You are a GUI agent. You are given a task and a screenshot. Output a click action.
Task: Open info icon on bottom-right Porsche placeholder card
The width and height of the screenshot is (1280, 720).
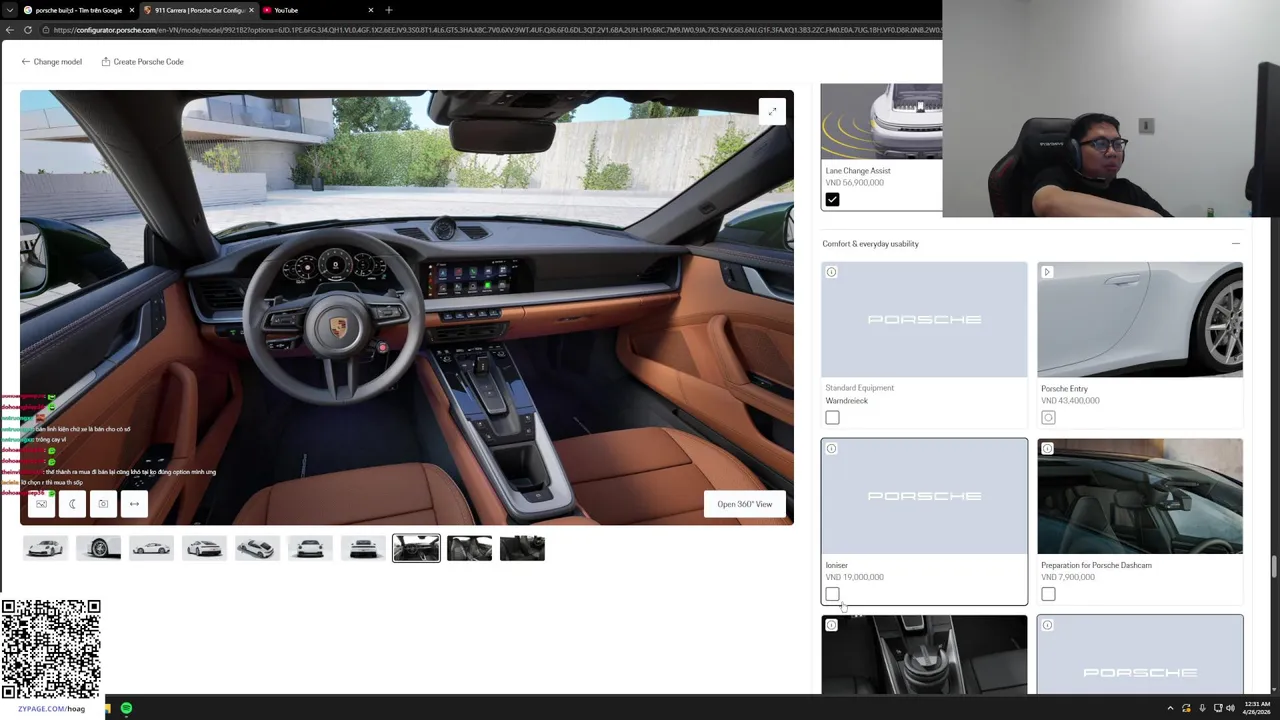(x=1047, y=625)
